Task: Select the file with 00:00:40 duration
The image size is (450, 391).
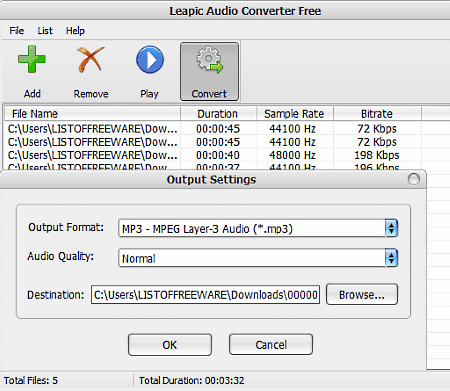Action: [213, 155]
